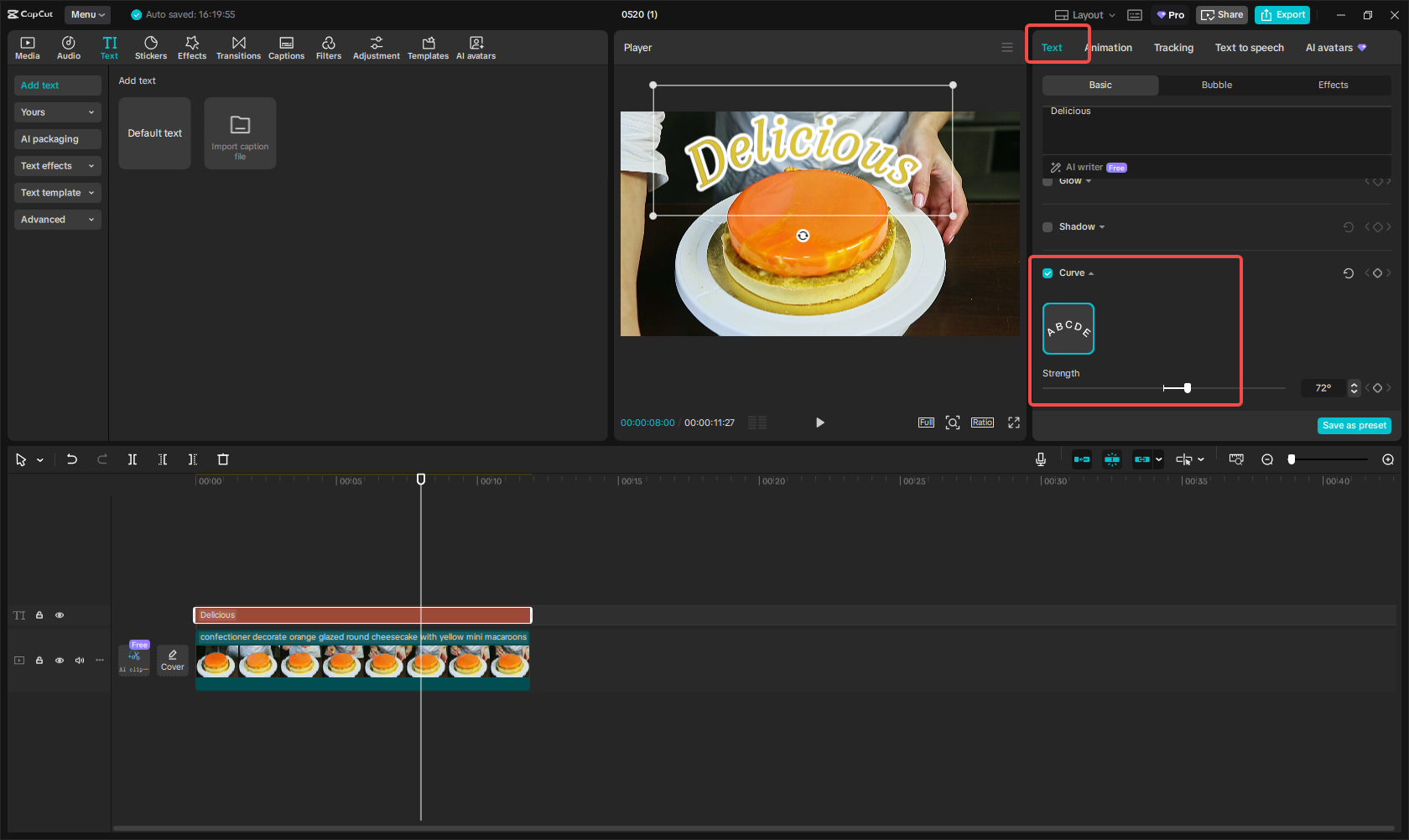Hide the Delicious text track with eye icon
Image resolution: width=1409 pixels, height=840 pixels.
pos(60,615)
